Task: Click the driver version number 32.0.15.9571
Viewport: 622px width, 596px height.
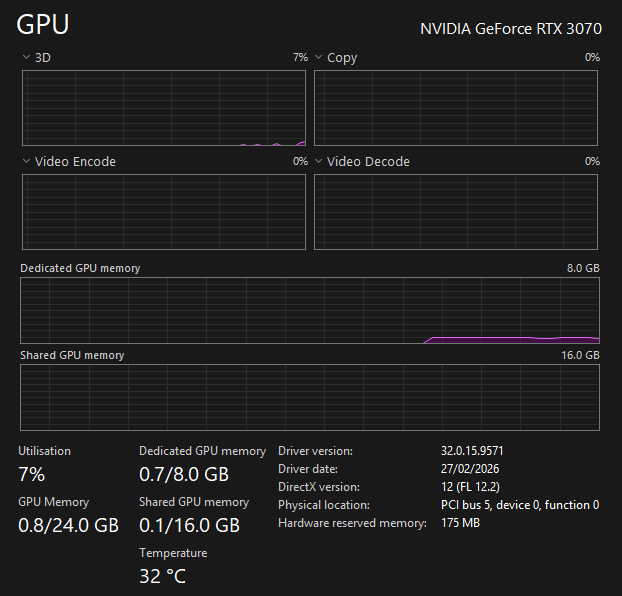Action: coord(479,451)
